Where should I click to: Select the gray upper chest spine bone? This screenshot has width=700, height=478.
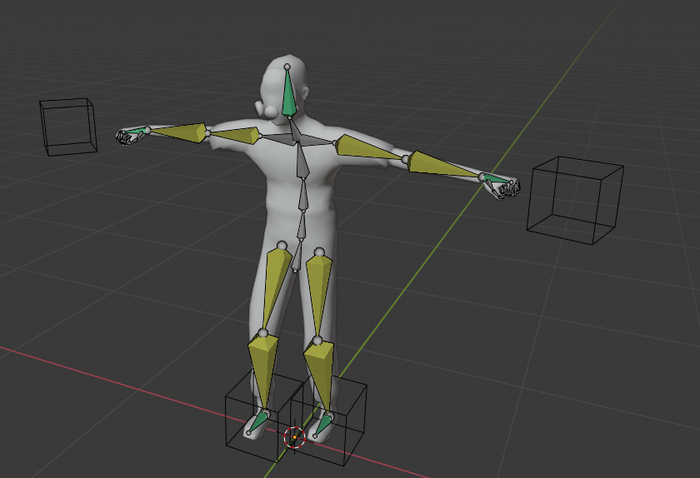(x=299, y=163)
